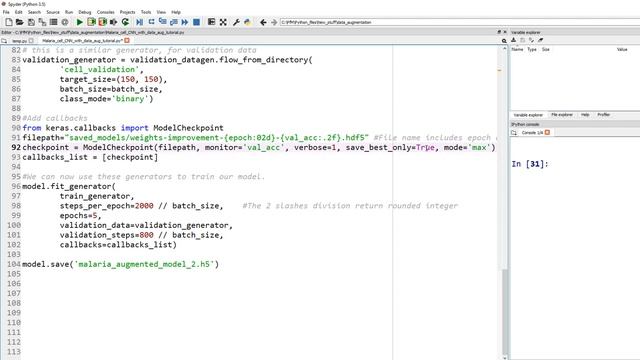
Task: Maximize the current pane
Action: 211,22
